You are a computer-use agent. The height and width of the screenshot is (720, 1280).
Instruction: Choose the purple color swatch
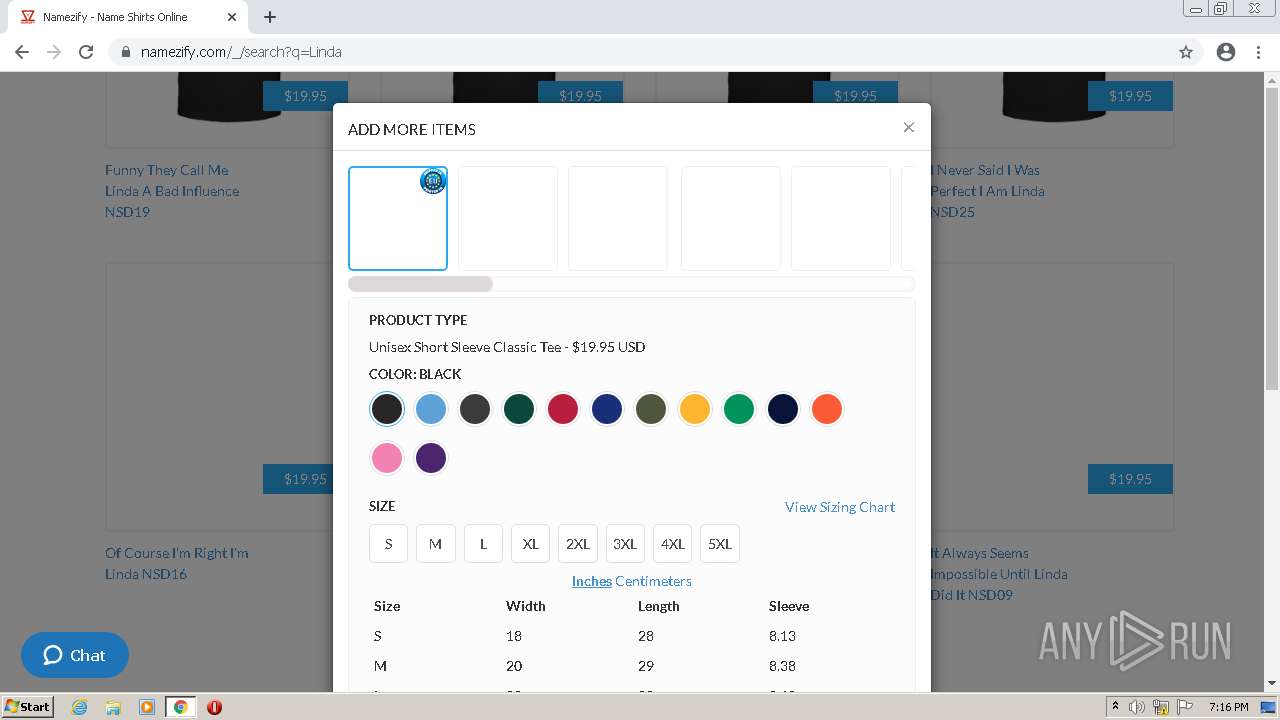click(x=431, y=458)
